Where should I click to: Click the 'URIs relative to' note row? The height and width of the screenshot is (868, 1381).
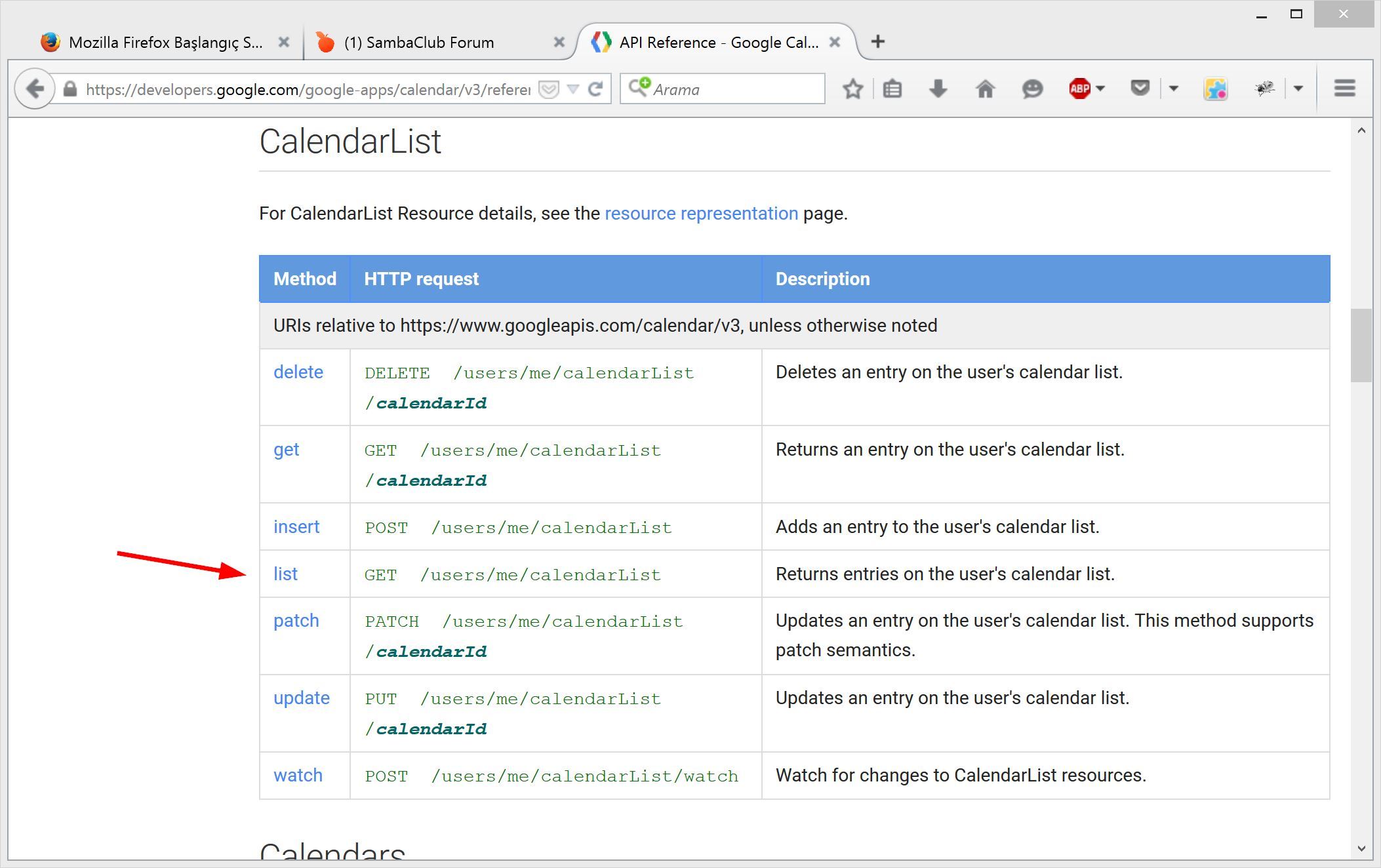(794, 326)
